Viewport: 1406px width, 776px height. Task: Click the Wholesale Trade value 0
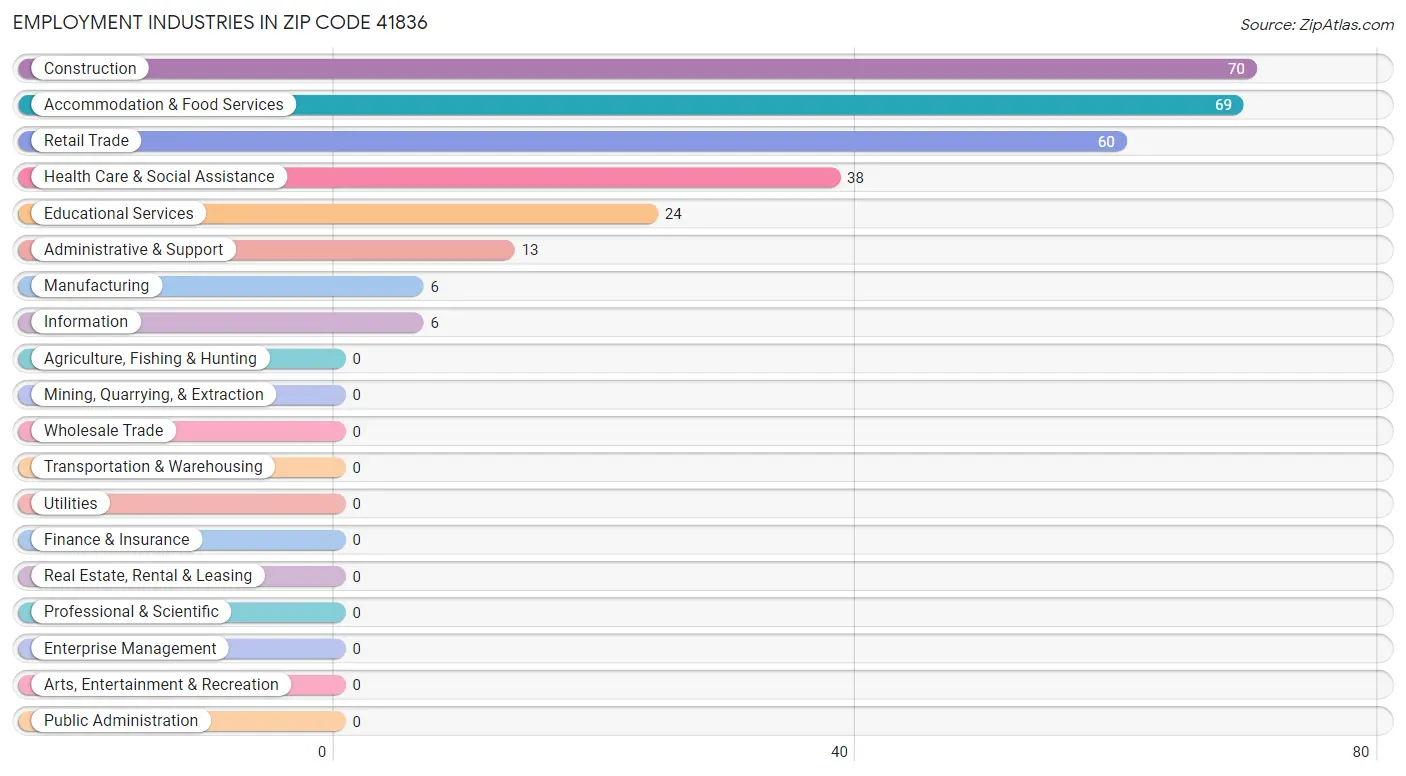356,432
